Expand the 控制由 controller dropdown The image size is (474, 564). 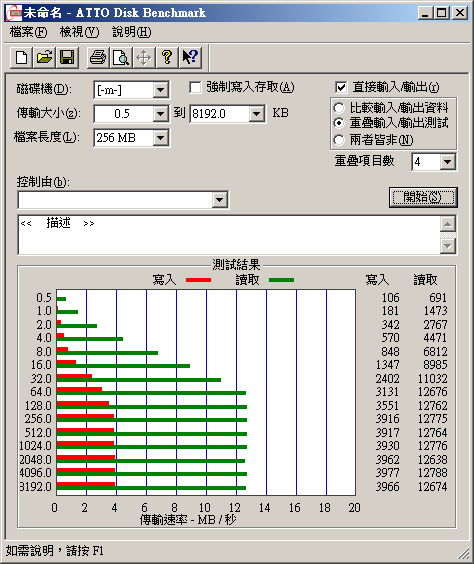coord(219,200)
